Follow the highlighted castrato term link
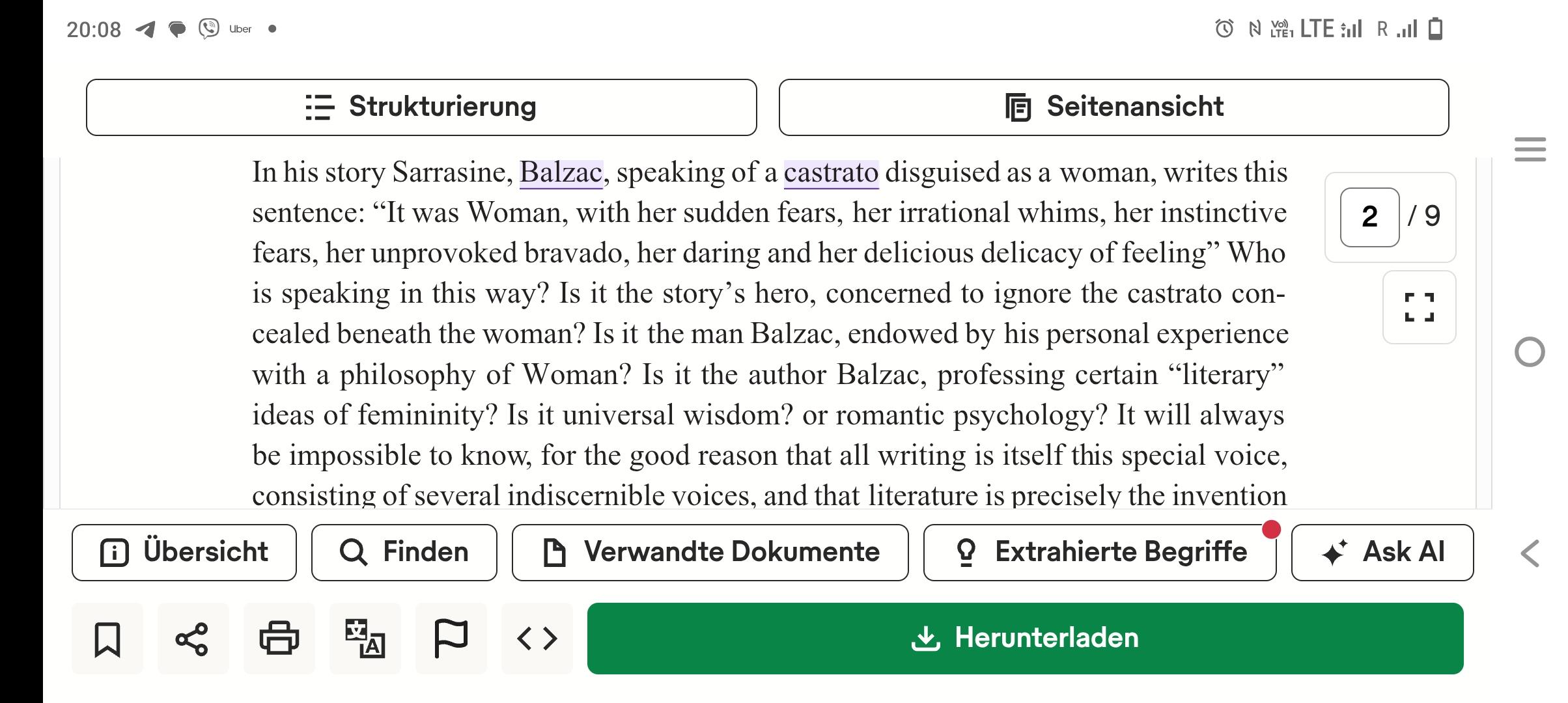This screenshot has width=1568, height=703. click(x=832, y=173)
